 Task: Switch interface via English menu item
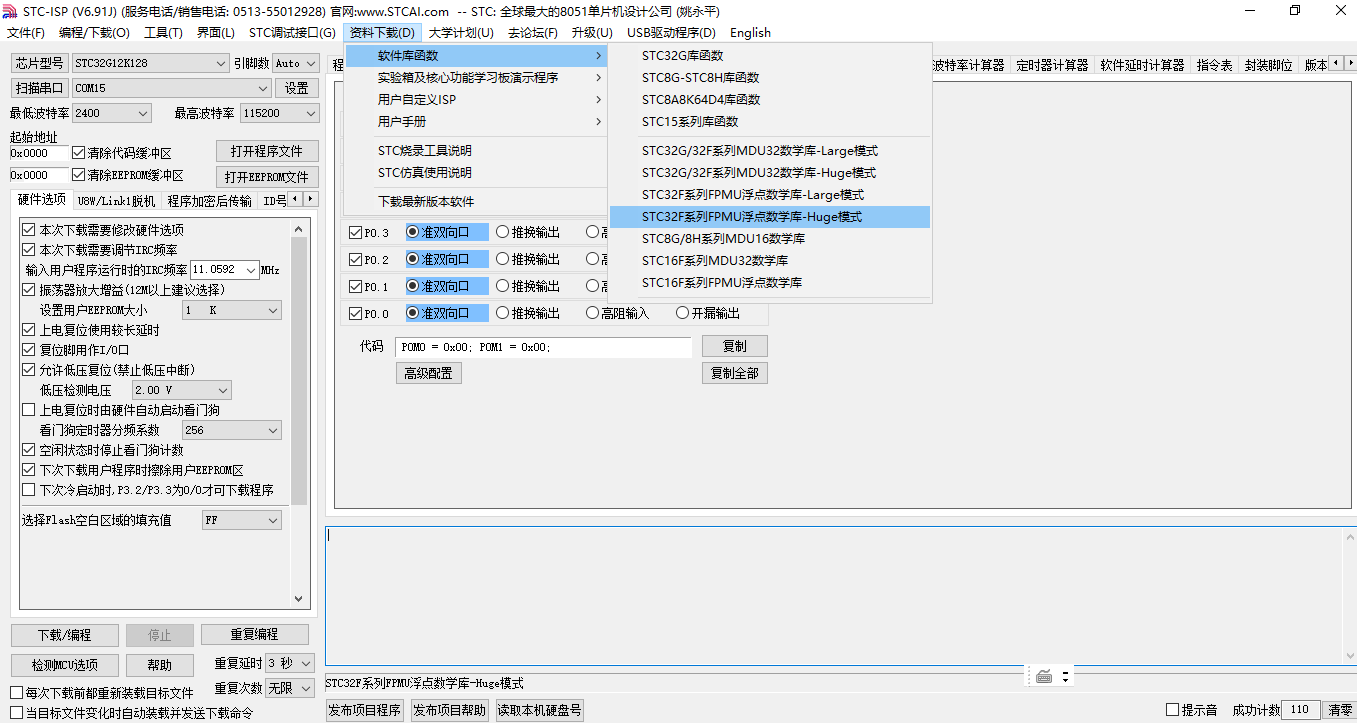[750, 32]
